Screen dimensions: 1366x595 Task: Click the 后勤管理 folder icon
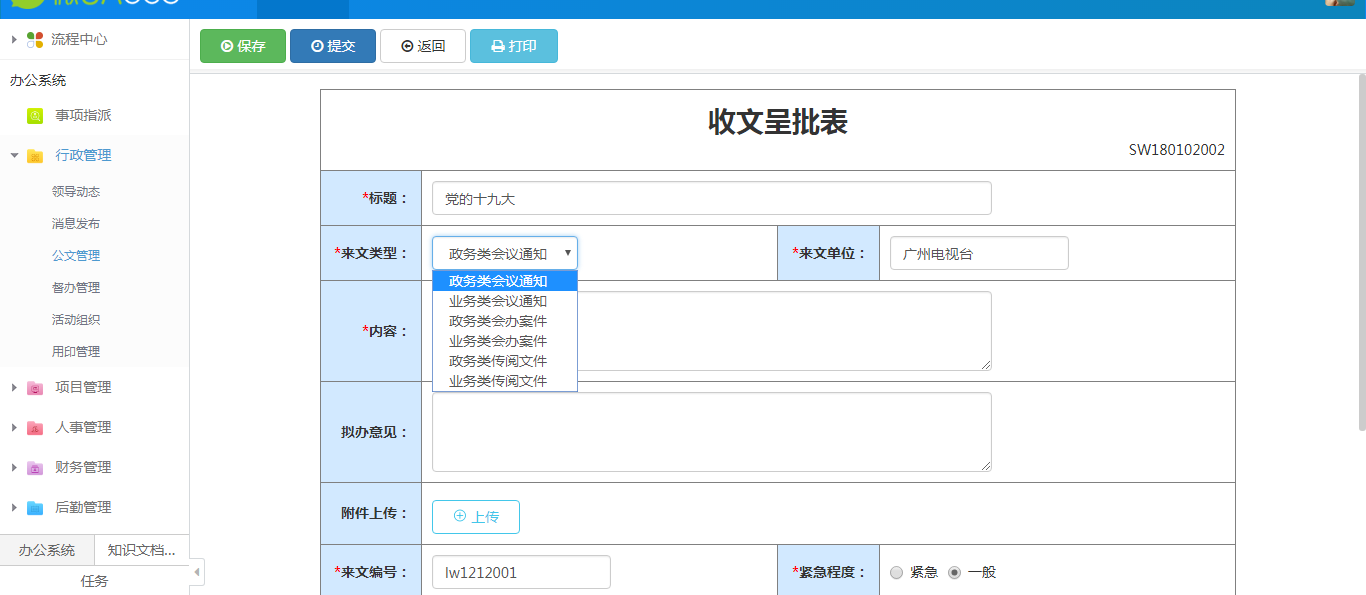pos(35,508)
